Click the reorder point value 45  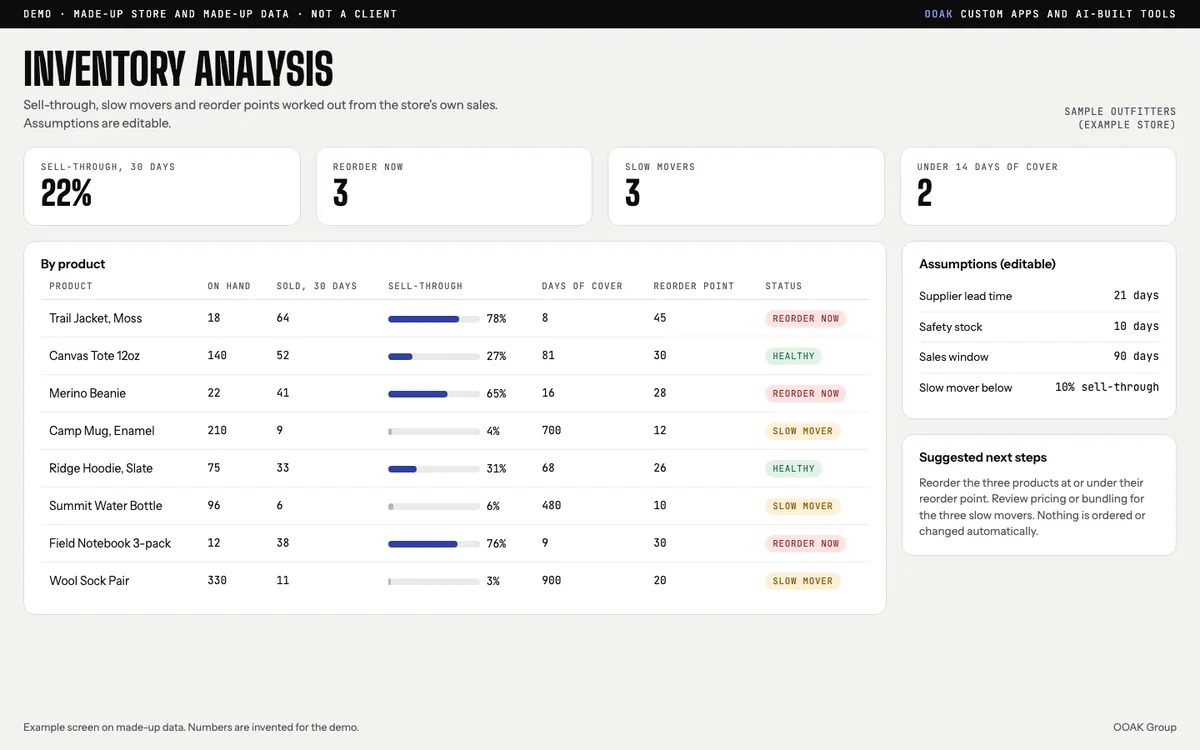point(660,319)
